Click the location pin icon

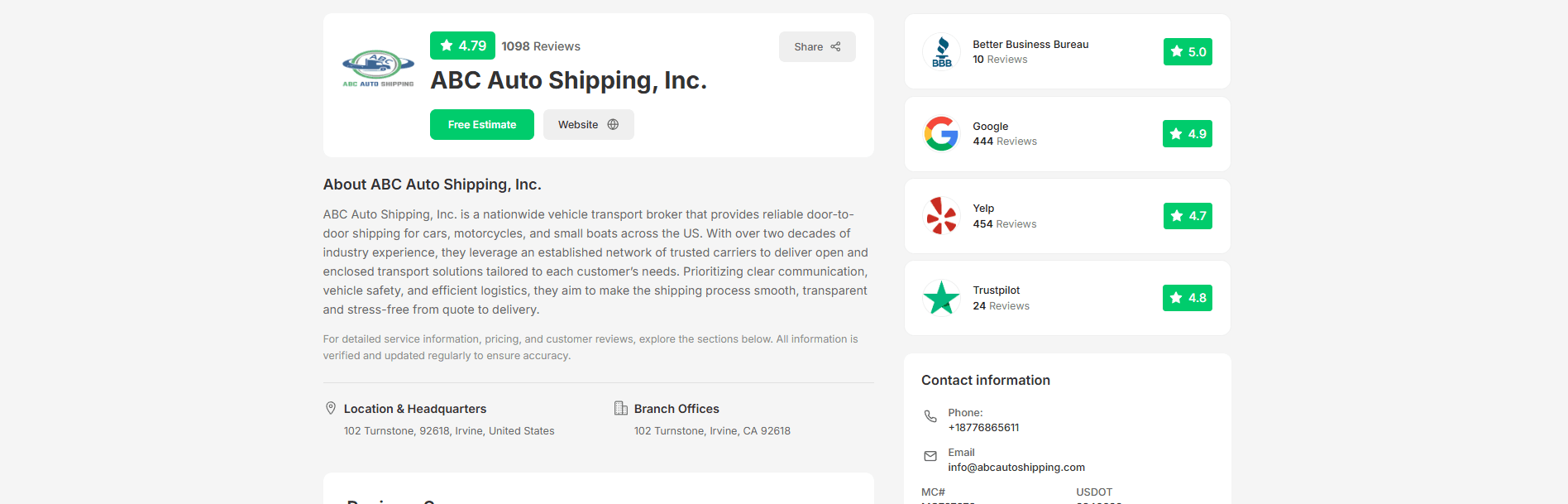click(331, 408)
